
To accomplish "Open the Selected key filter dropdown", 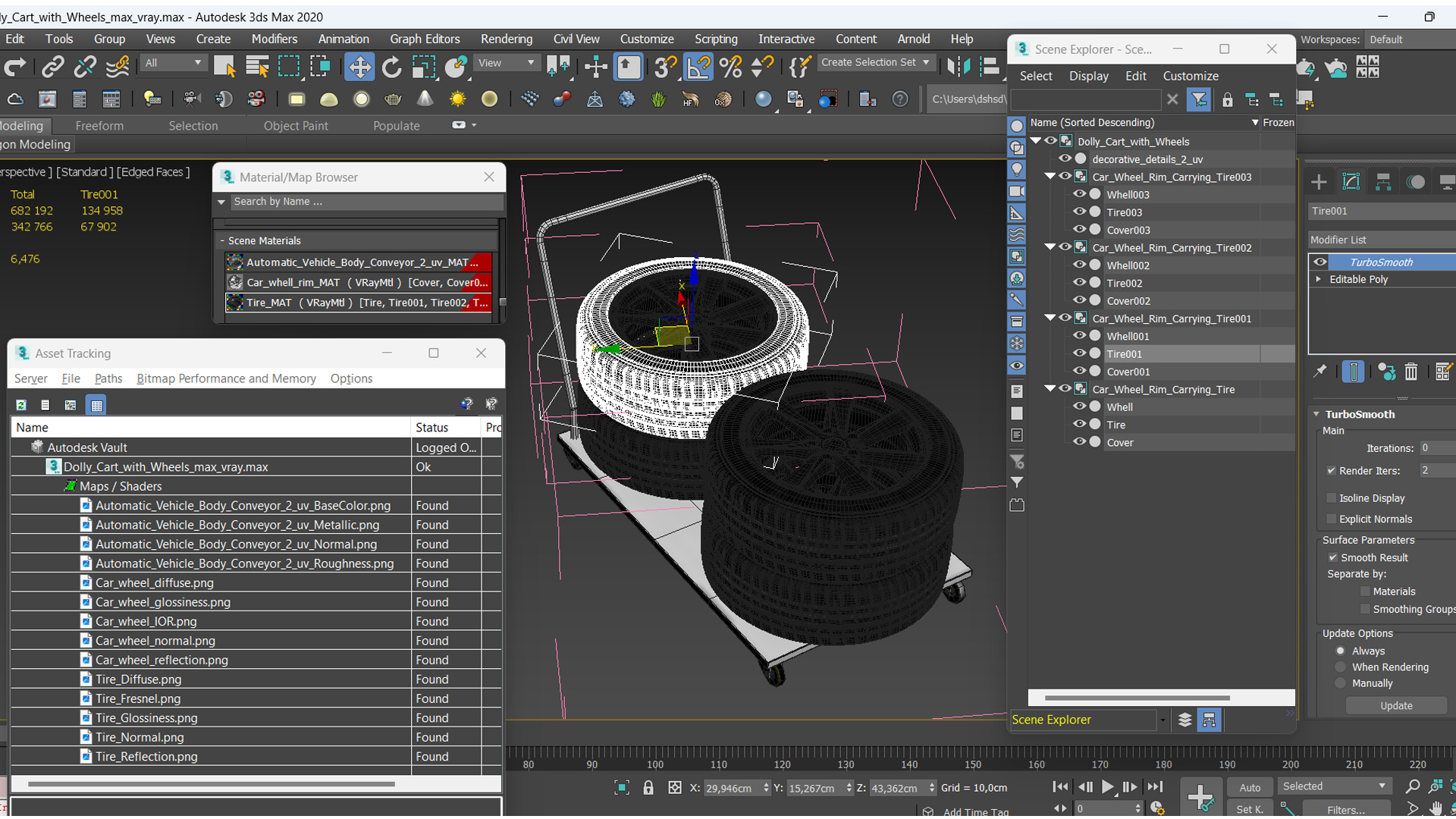I will (1335, 786).
